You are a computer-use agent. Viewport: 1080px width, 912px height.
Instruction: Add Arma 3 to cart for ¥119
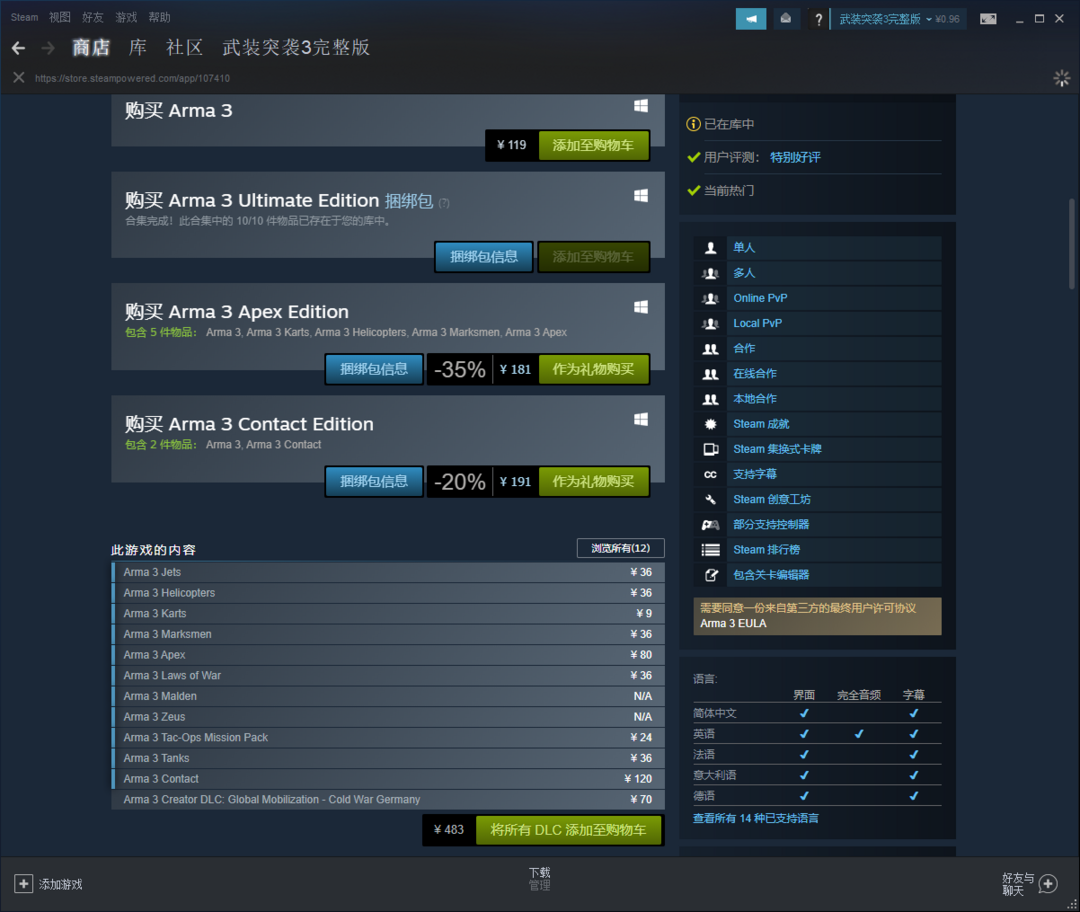[x=593, y=145]
